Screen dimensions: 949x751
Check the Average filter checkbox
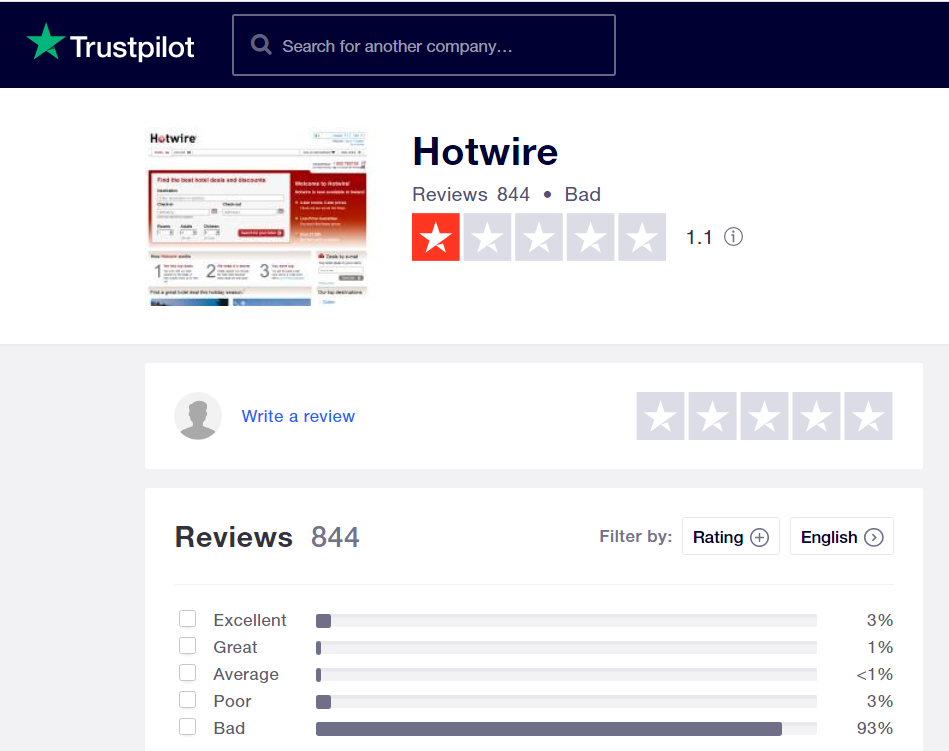tap(188, 672)
